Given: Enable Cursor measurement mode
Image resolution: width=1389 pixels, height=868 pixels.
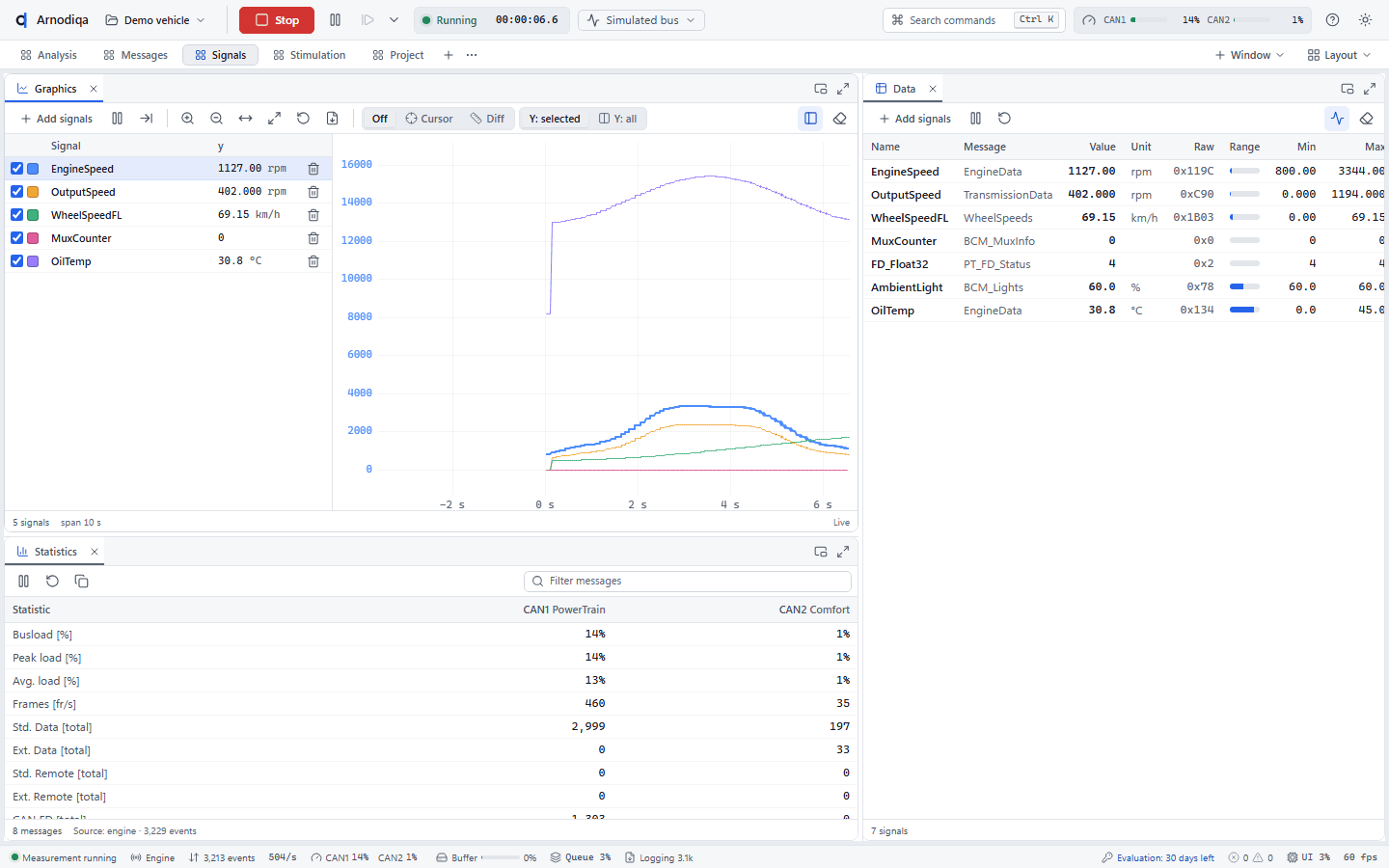Looking at the screenshot, I should pos(428,119).
